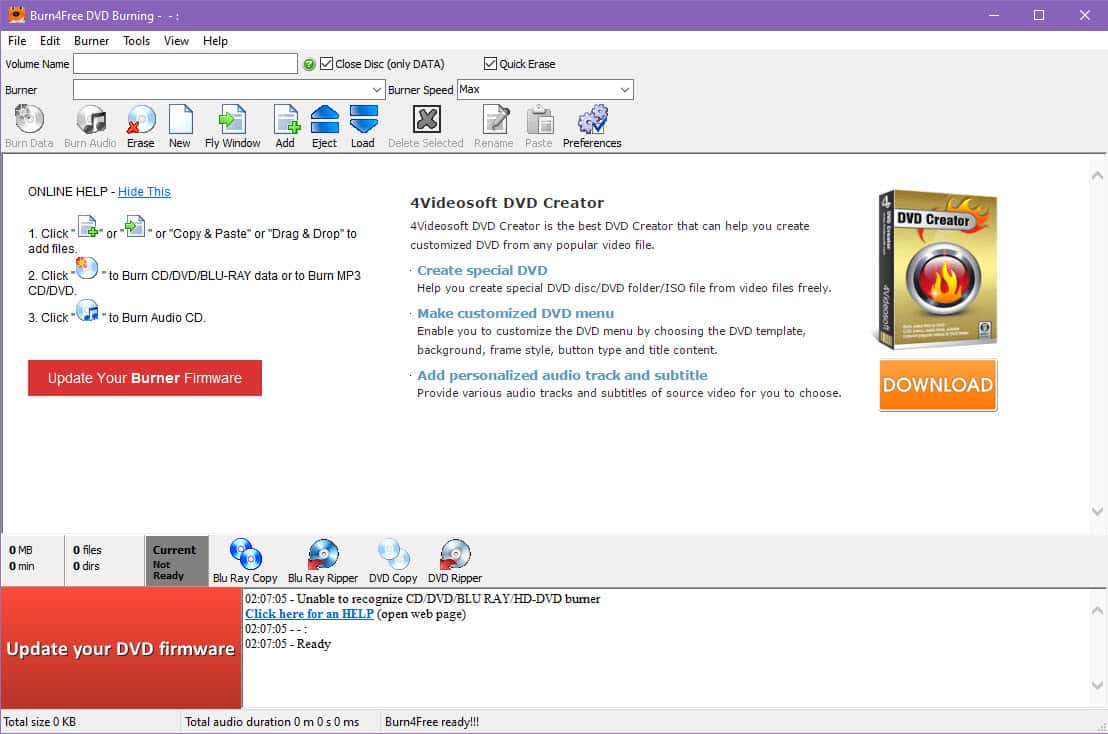Click the Volume Name input field
The height and width of the screenshot is (734, 1108).
185,64
